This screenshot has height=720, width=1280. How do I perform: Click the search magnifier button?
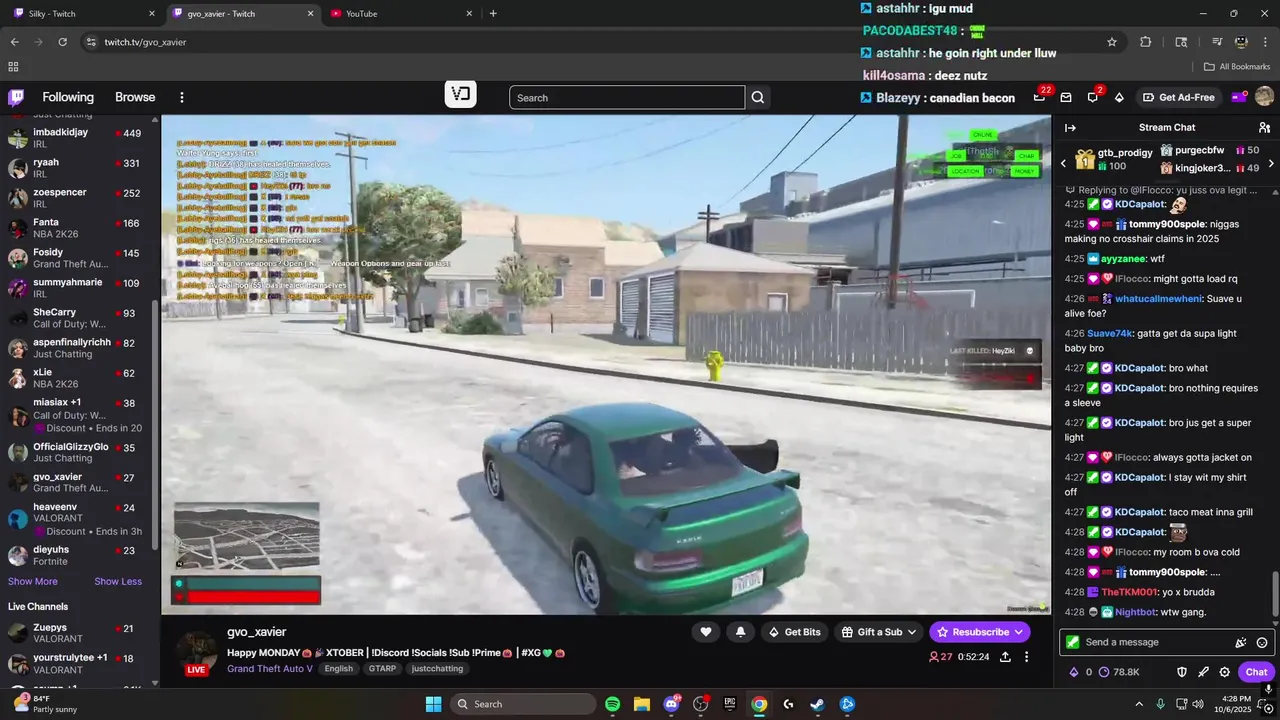click(x=758, y=97)
